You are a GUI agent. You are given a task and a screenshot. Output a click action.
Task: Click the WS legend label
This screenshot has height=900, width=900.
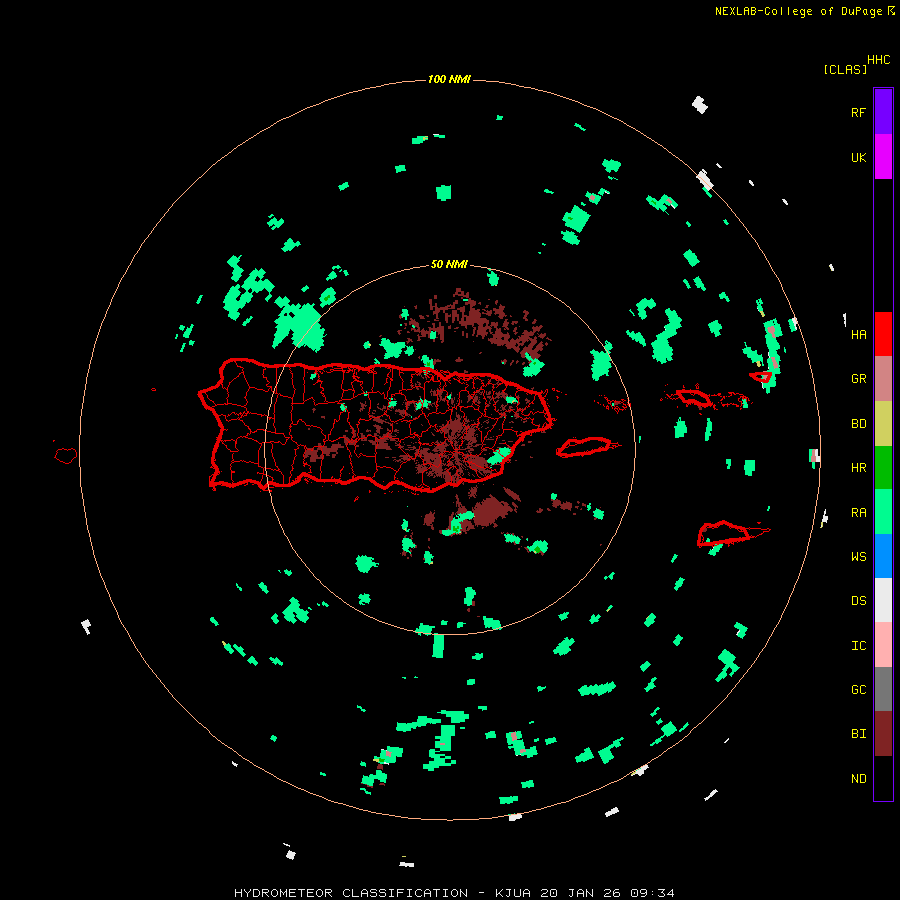[x=858, y=557]
